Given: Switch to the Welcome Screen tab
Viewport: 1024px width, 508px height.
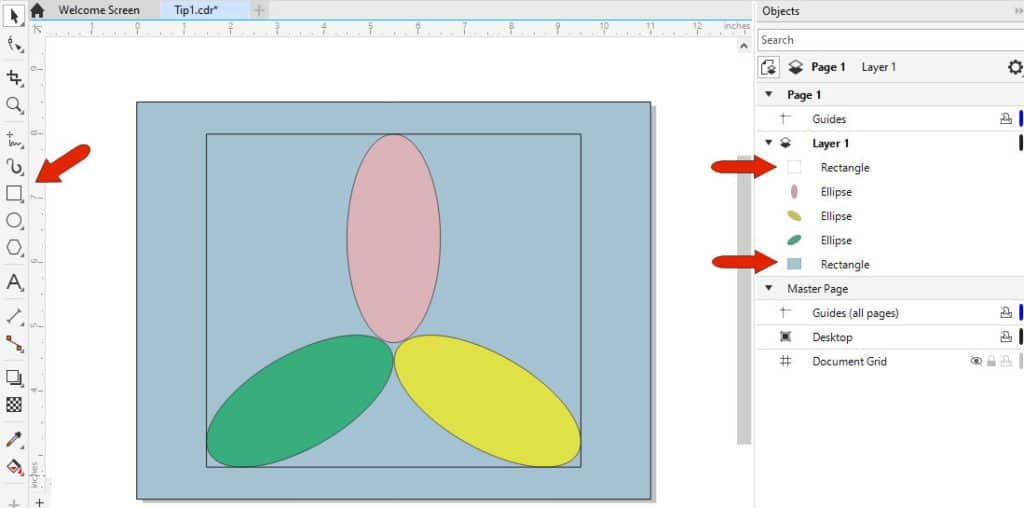Looking at the screenshot, I should click(x=99, y=10).
